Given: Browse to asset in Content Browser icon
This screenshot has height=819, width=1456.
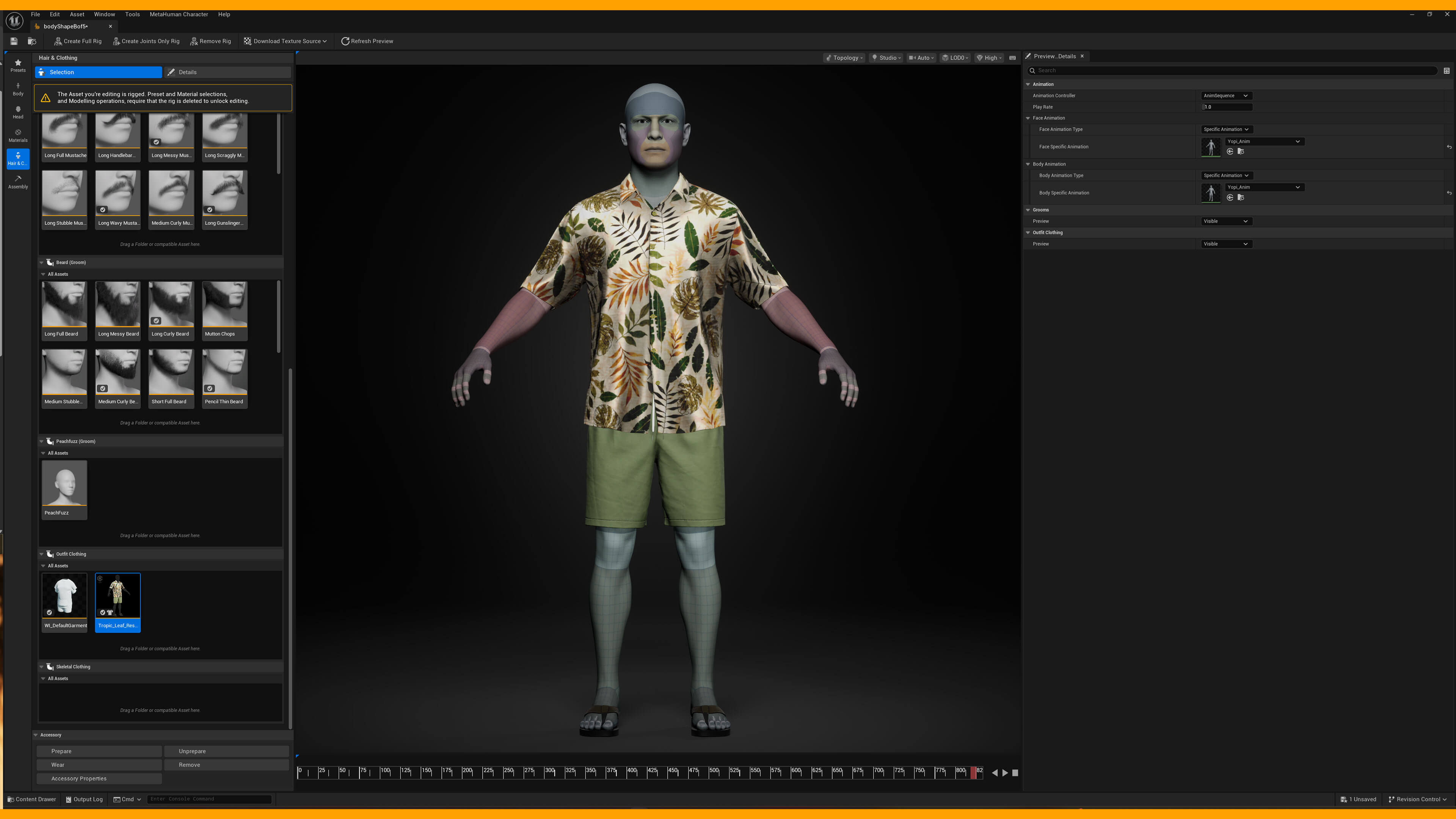Looking at the screenshot, I should click(32, 41).
